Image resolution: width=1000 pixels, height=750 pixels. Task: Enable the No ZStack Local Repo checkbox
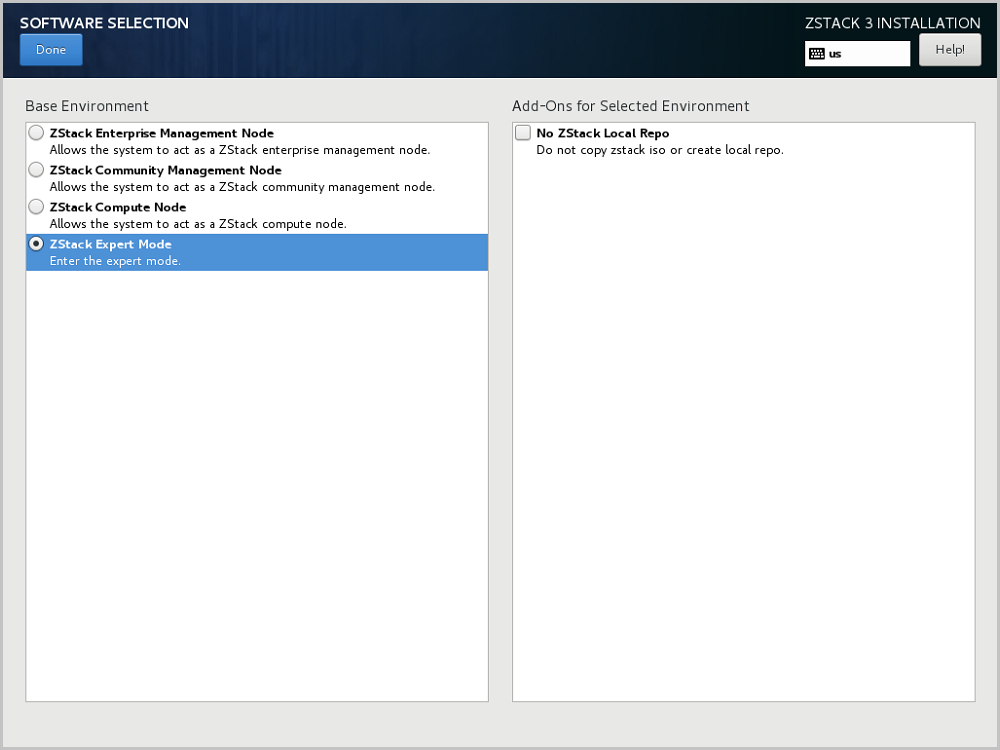coord(523,133)
